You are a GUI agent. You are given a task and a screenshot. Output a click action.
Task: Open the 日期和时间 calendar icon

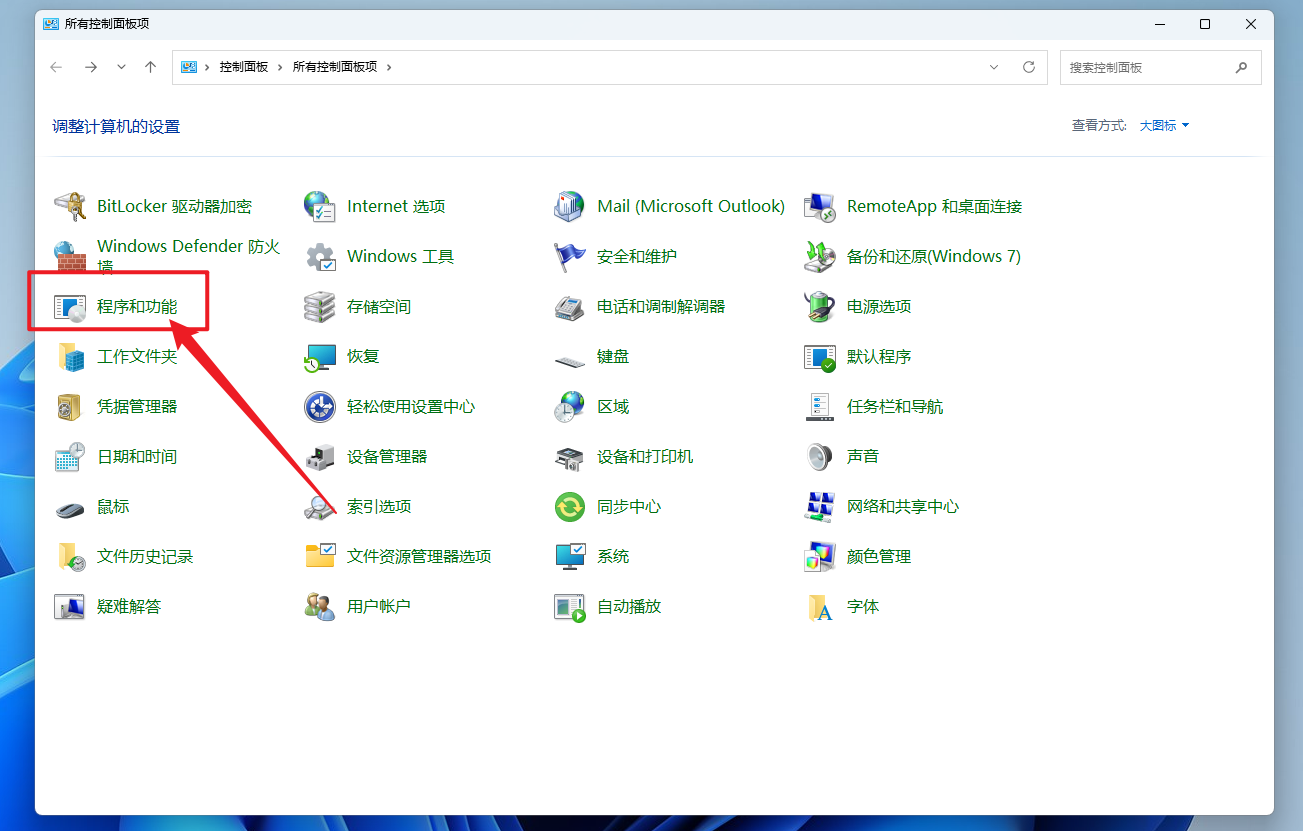pyautogui.click(x=70, y=457)
